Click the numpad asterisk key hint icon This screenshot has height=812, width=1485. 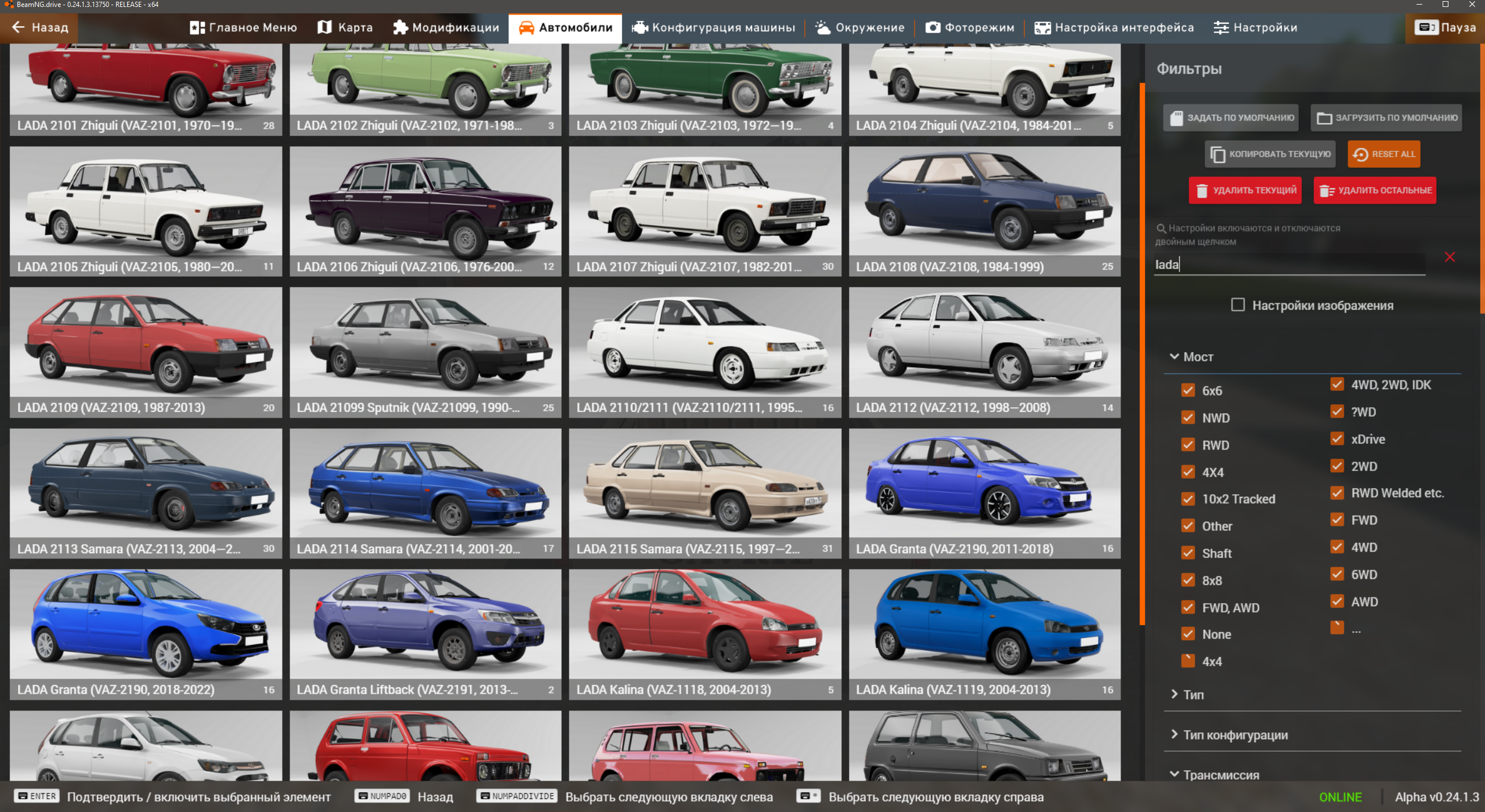coord(808,796)
